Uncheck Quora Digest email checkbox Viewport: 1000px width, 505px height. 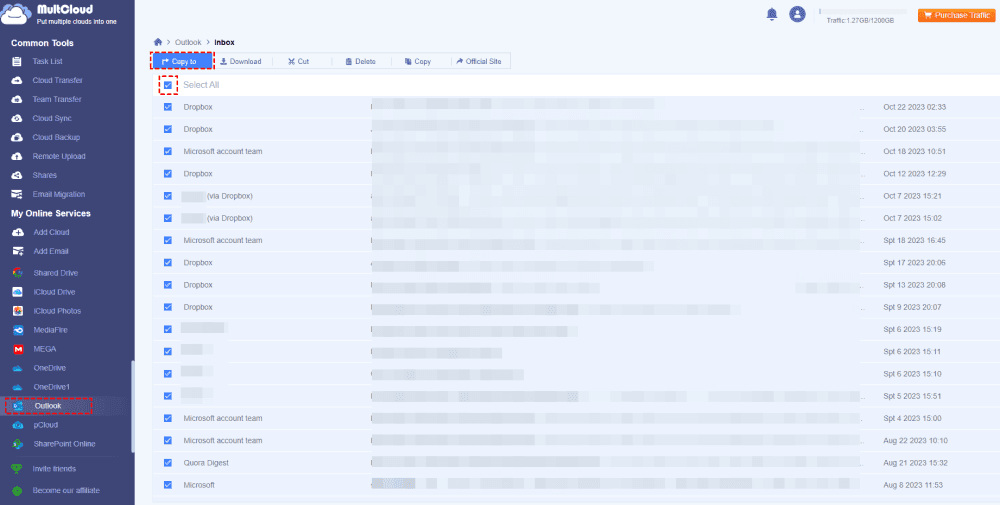coord(168,462)
